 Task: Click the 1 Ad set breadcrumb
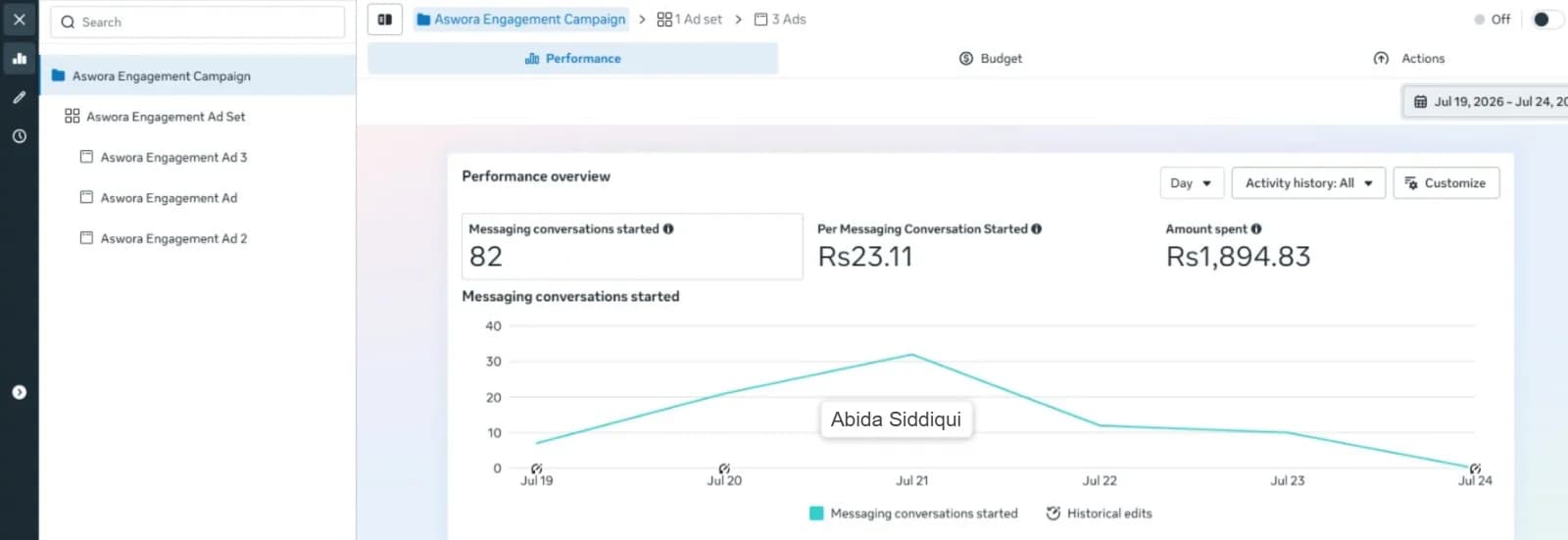pos(690,20)
